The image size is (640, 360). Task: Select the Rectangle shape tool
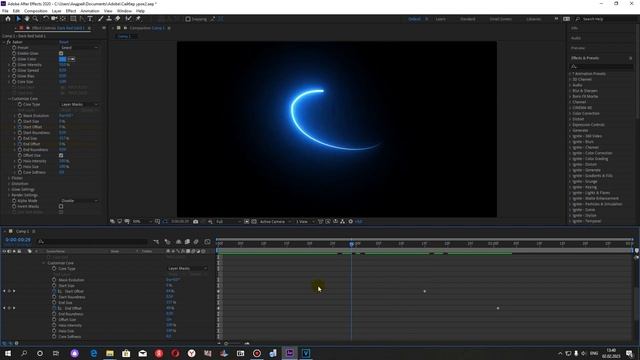pos(73,19)
